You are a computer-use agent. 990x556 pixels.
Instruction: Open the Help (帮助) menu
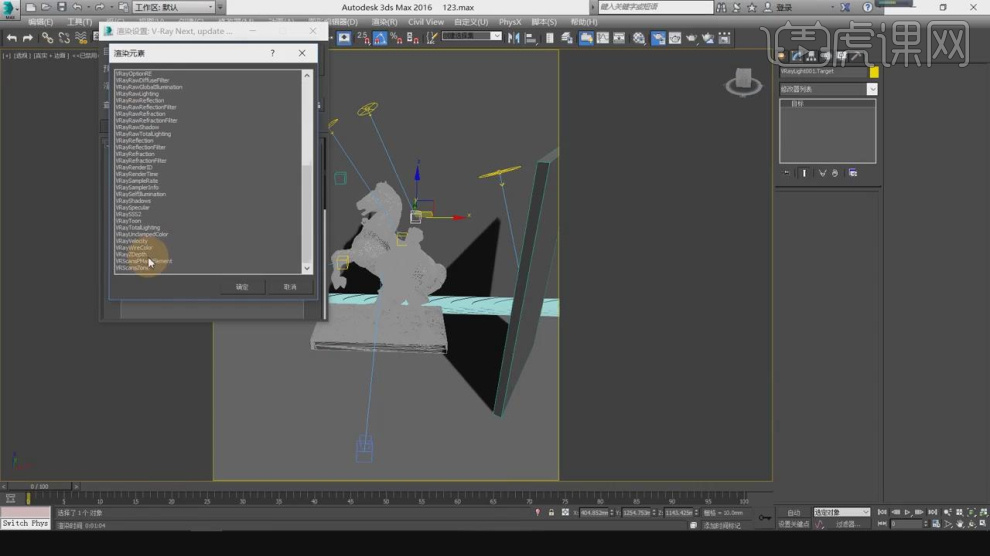(584, 22)
